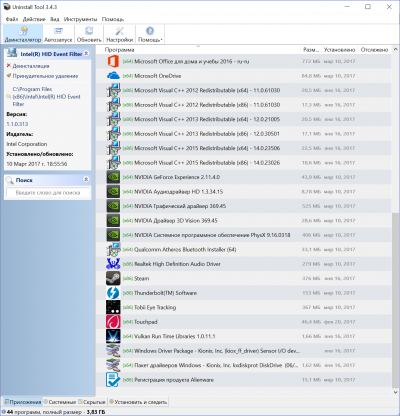Click the Деинсталляция uninstall link
Viewport: 400px width, 416px height.
[x=31, y=66]
